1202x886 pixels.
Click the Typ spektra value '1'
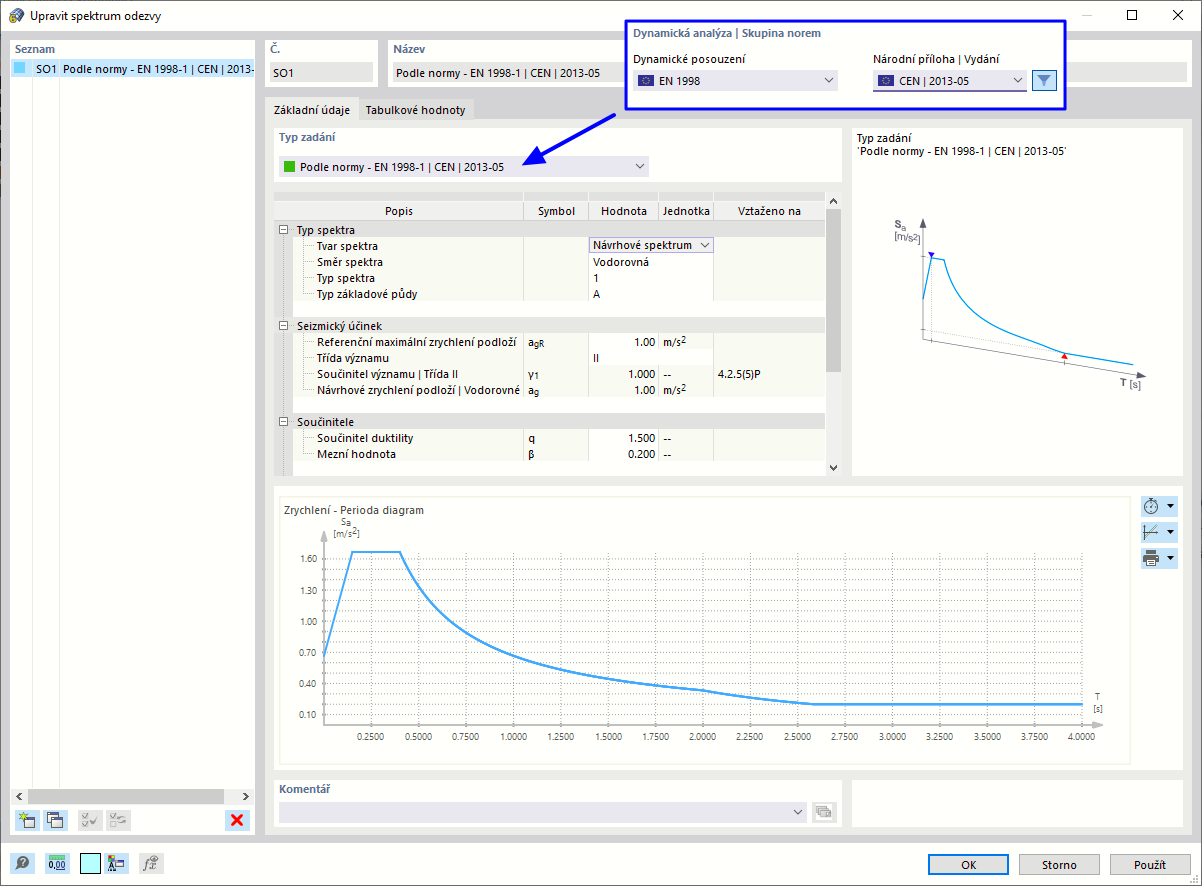(x=596, y=278)
